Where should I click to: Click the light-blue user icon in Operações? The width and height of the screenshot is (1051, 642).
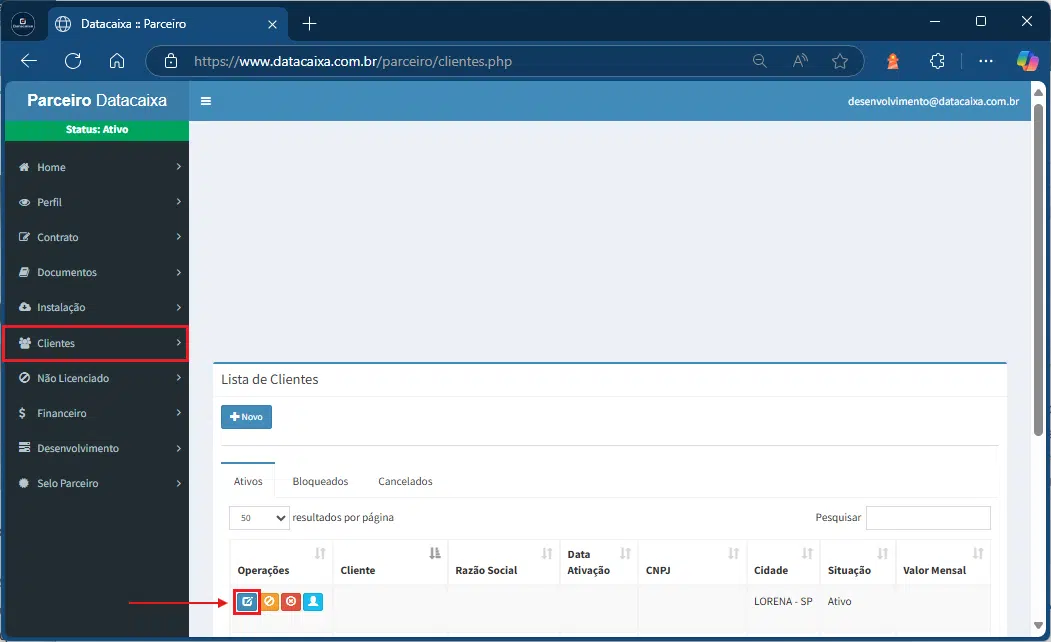313,602
